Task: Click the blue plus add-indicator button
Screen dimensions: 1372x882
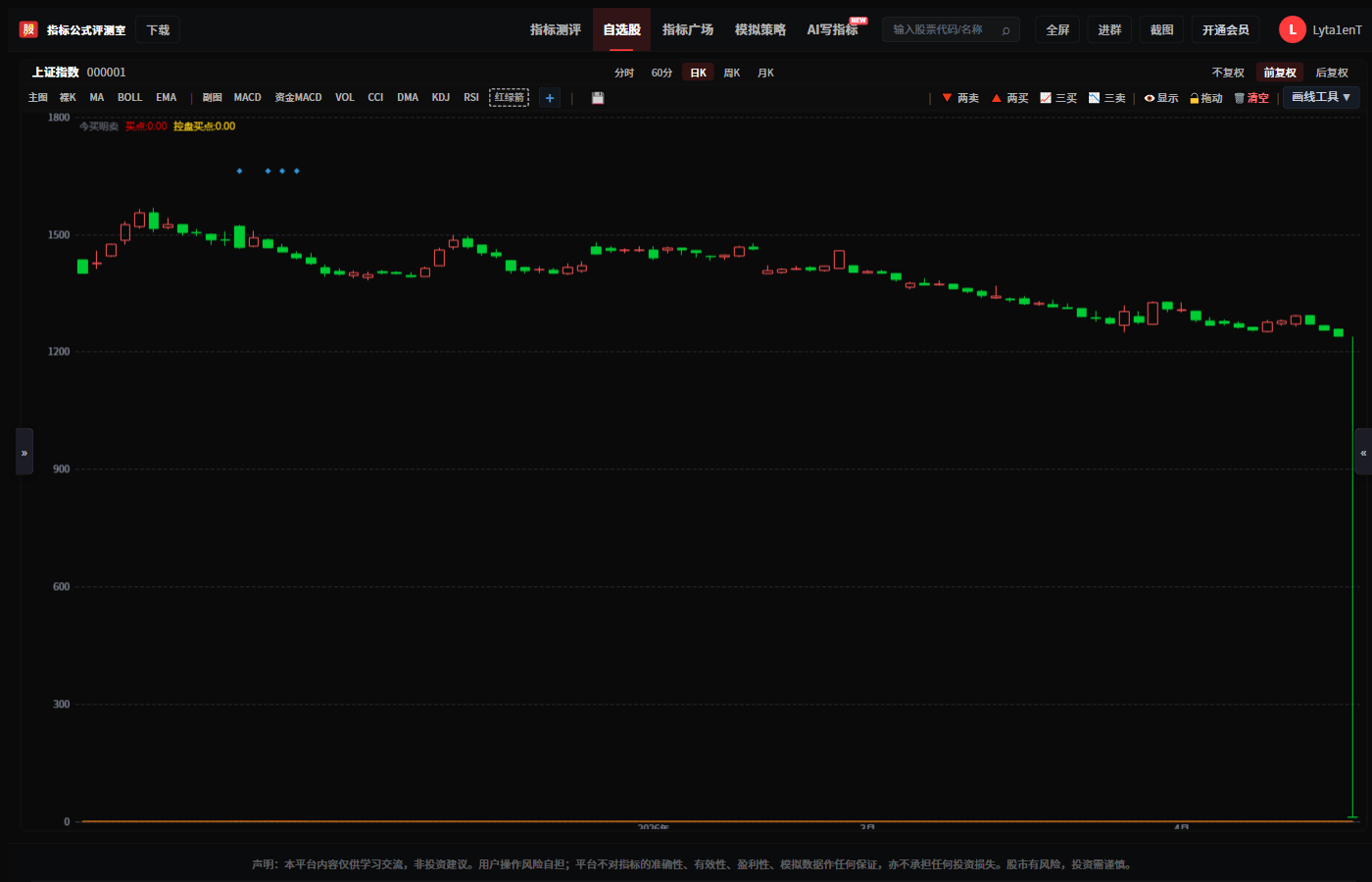Action: (550, 98)
